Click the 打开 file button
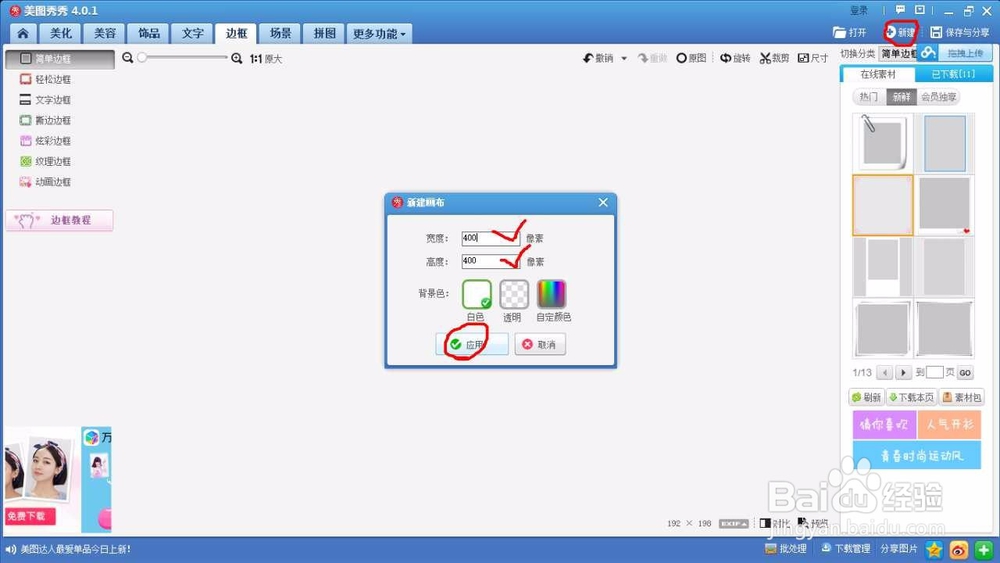 point(849,33)
